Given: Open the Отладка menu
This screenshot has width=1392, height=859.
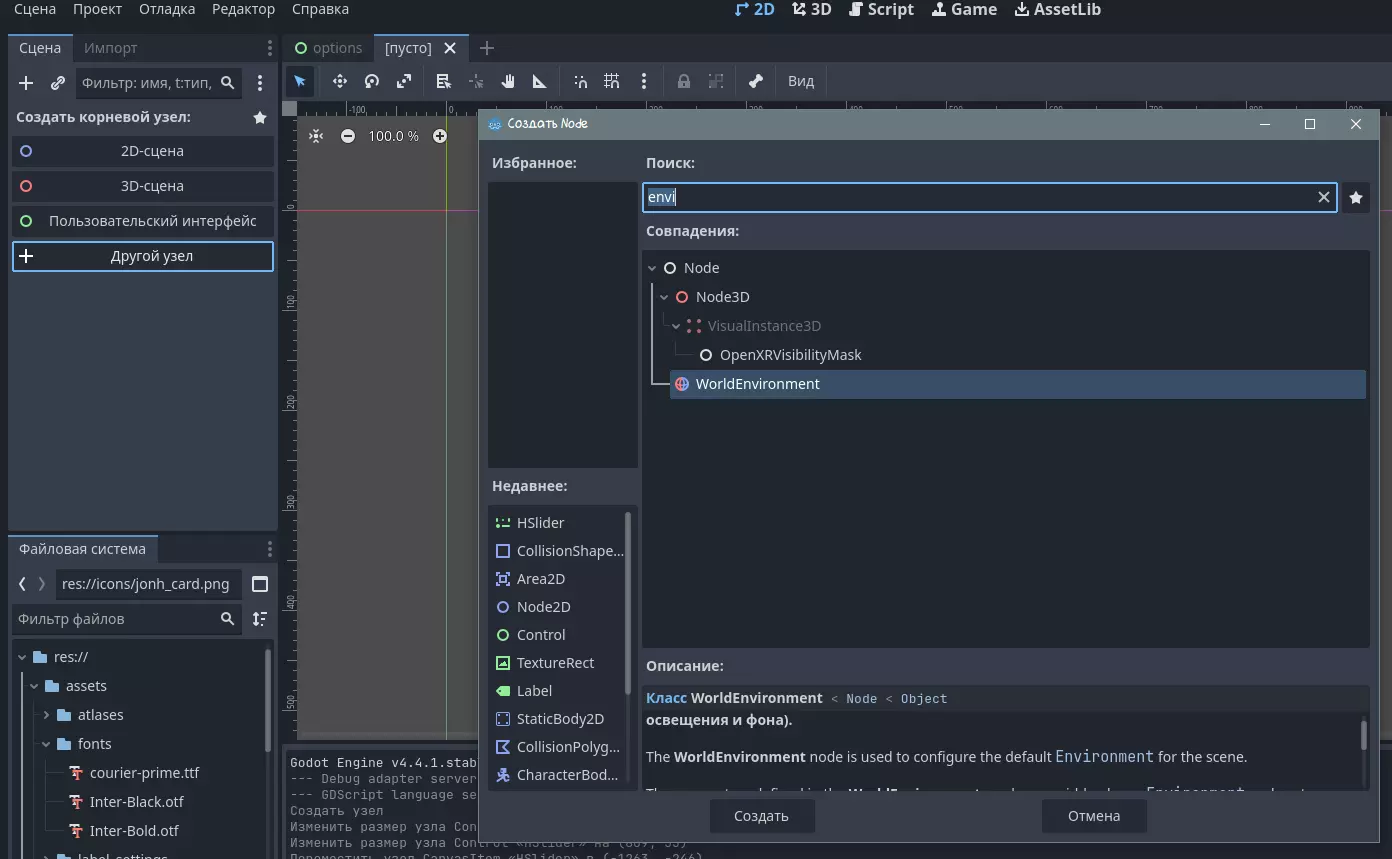Looking at the screenshot, I should point(167,9).
